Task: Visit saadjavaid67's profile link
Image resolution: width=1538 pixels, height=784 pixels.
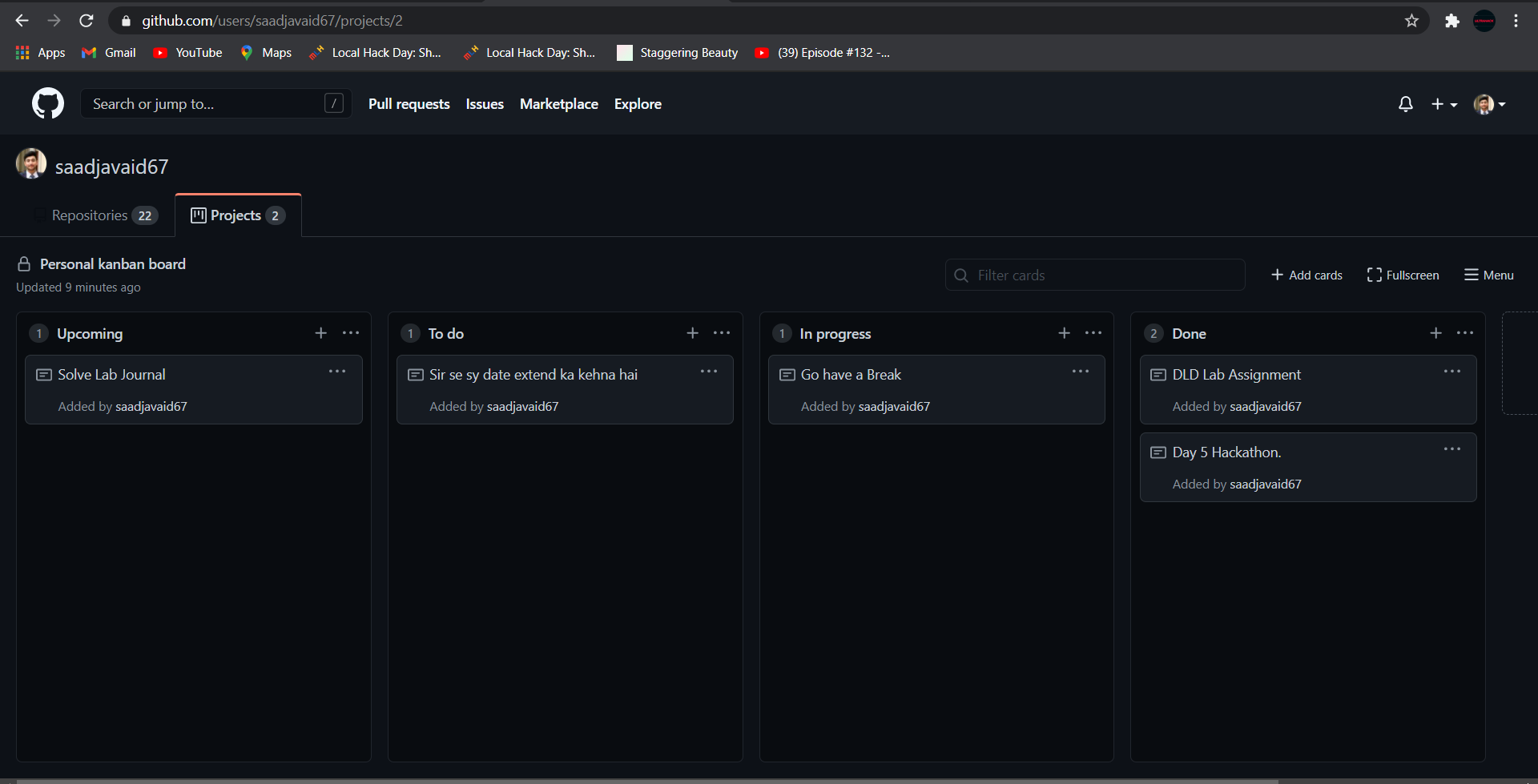Action: click(111, 166)
